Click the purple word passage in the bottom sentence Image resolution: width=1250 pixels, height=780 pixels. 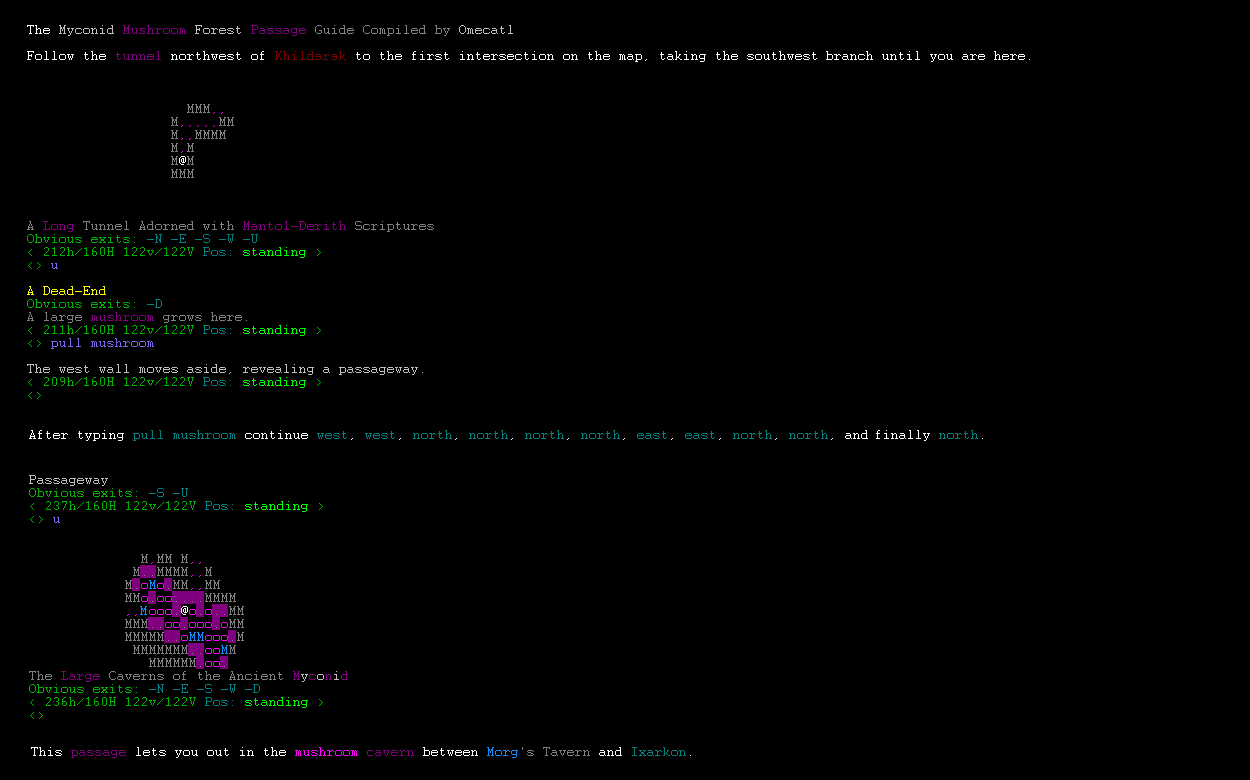pos(98,752)
